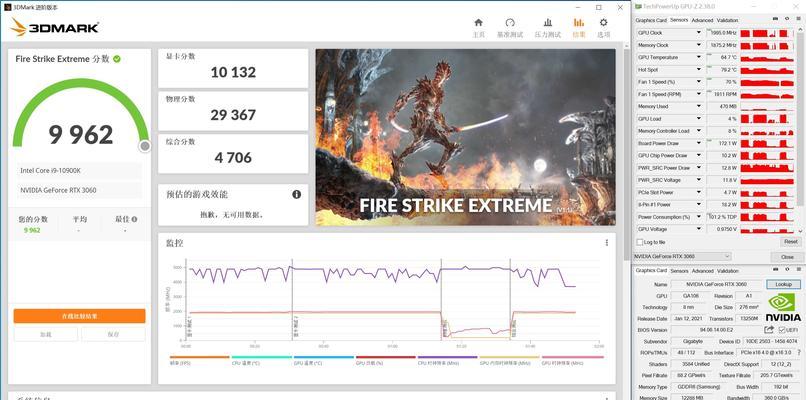Click the BIOS Version field in GPU-Z
Viewport: 806px width, 400px height.
pos(716,330)
